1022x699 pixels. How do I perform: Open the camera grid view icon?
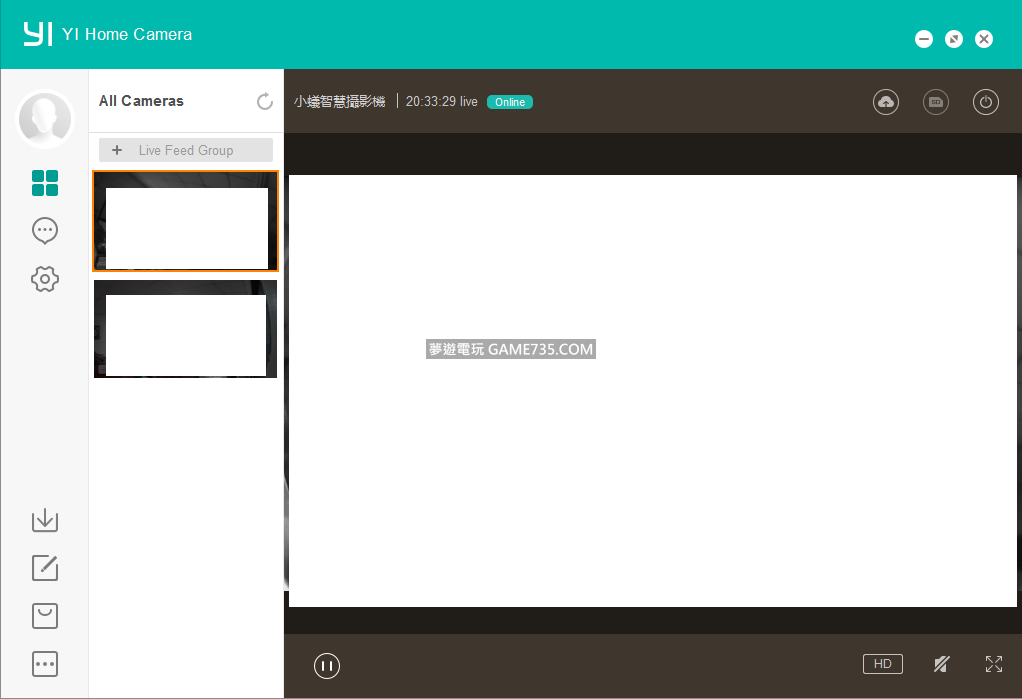45,183
